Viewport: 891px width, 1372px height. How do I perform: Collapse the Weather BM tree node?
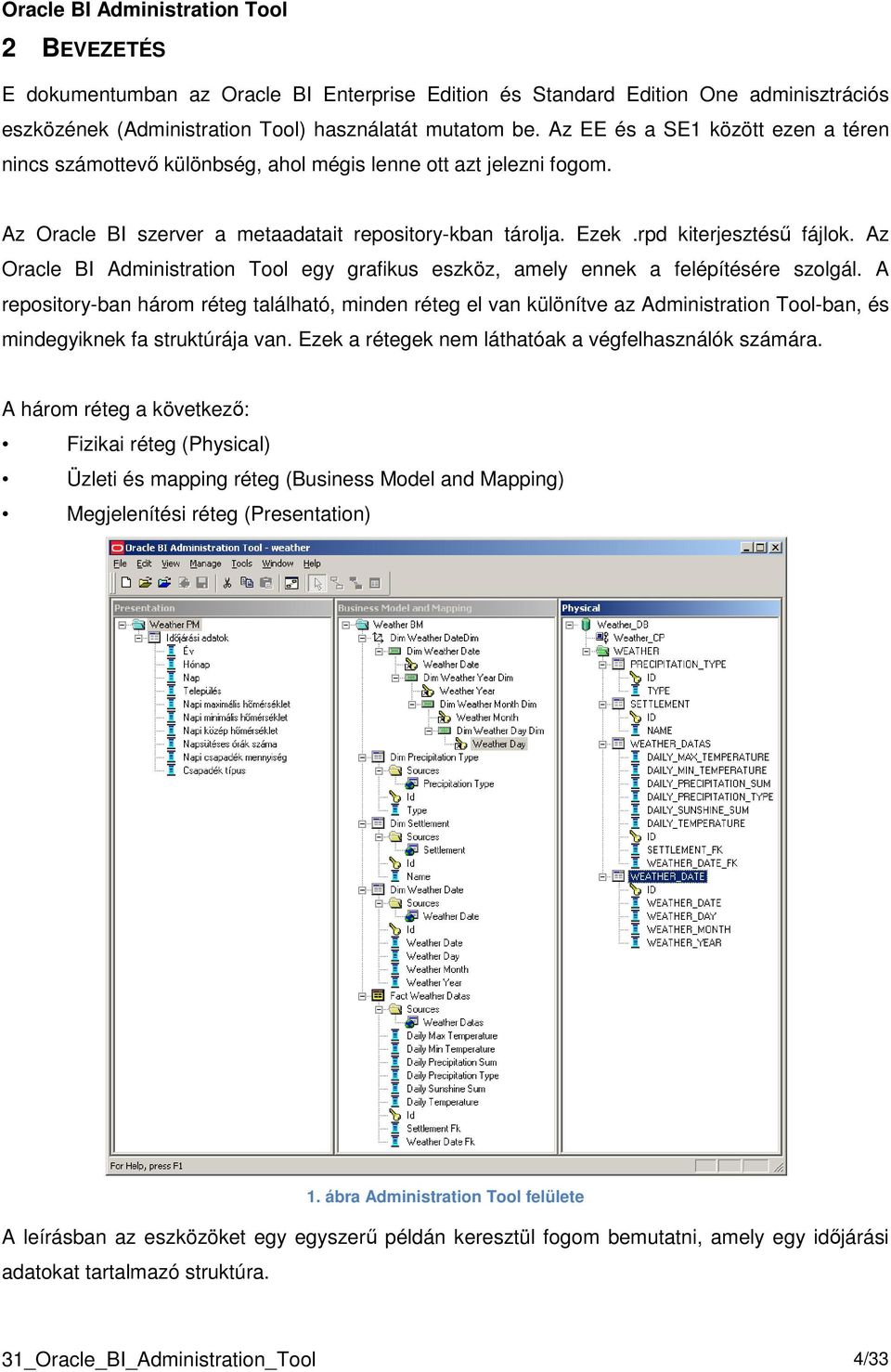point(345,625)
